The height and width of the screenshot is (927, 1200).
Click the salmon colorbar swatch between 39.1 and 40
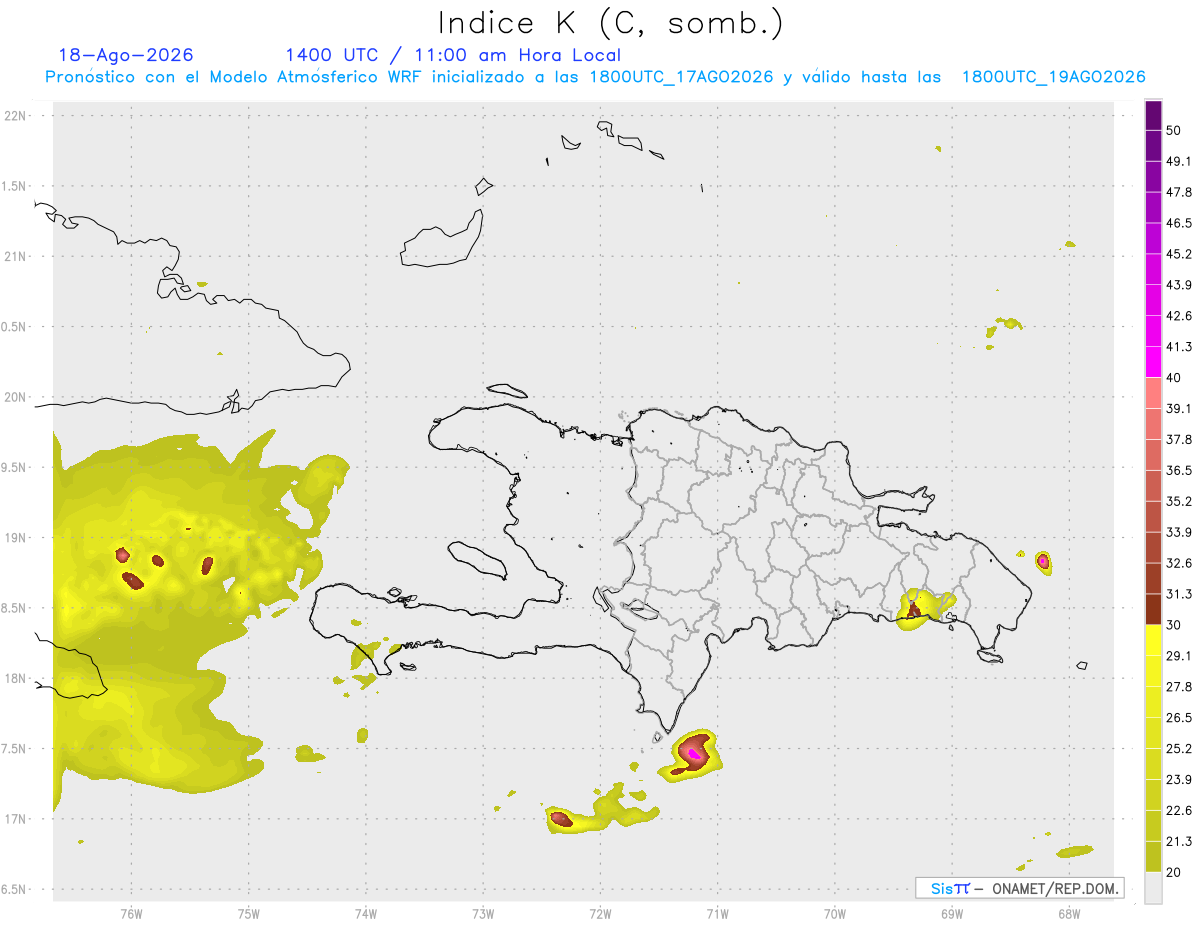pos(1153,393)
